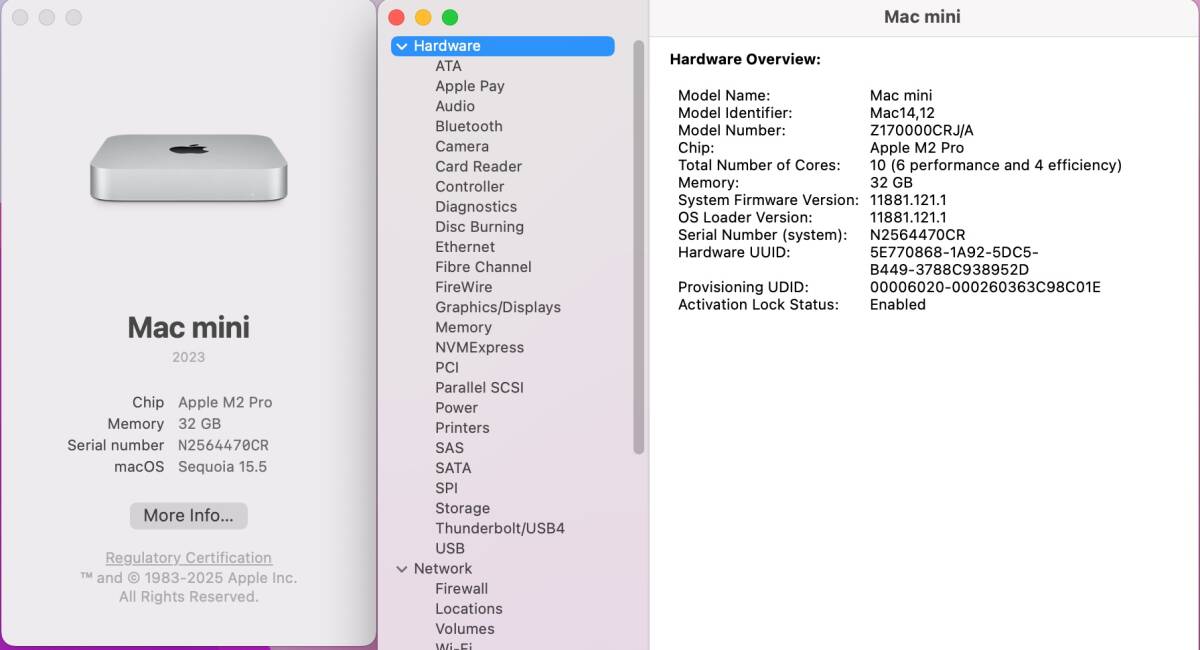This screenshot has height=650, width=1200.
Task: Click the Chip value in Hardware Overview
Action: pos(917,148)
